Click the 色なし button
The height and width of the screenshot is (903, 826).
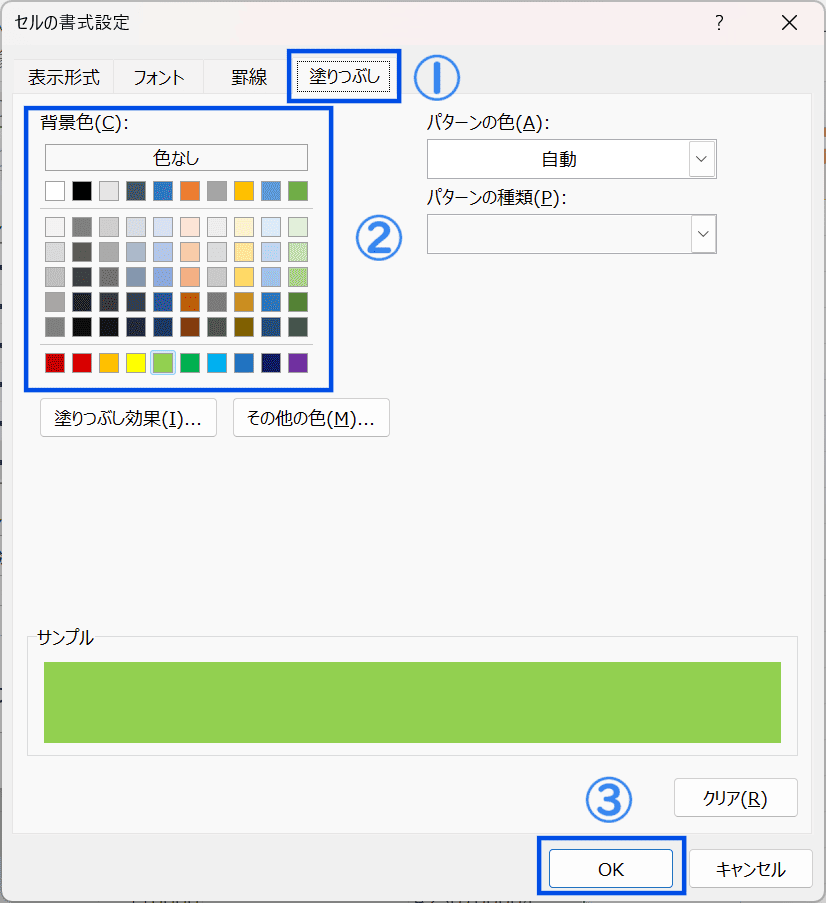(176, 158)
